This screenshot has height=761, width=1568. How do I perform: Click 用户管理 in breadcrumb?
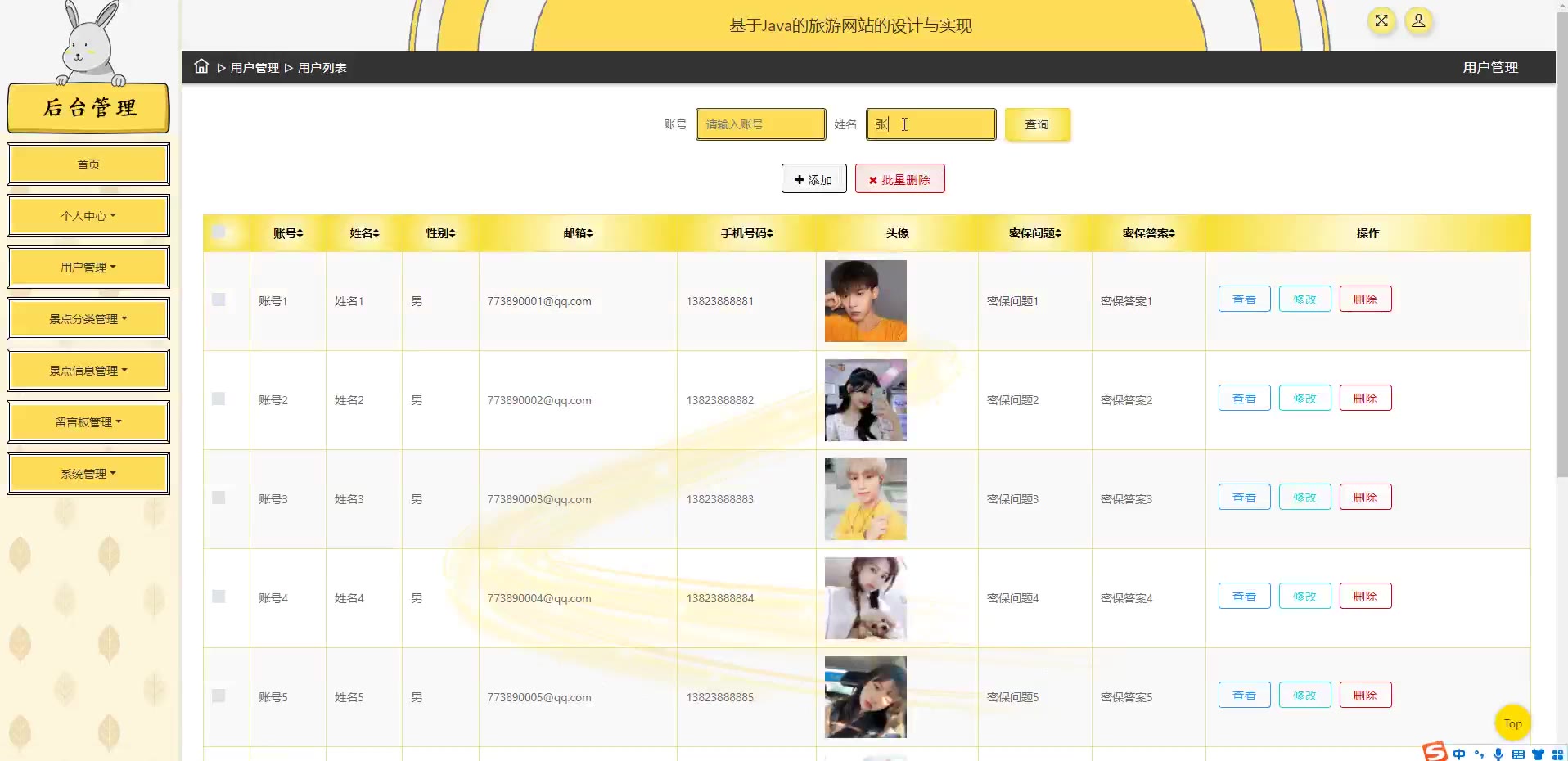pos(255,68)
